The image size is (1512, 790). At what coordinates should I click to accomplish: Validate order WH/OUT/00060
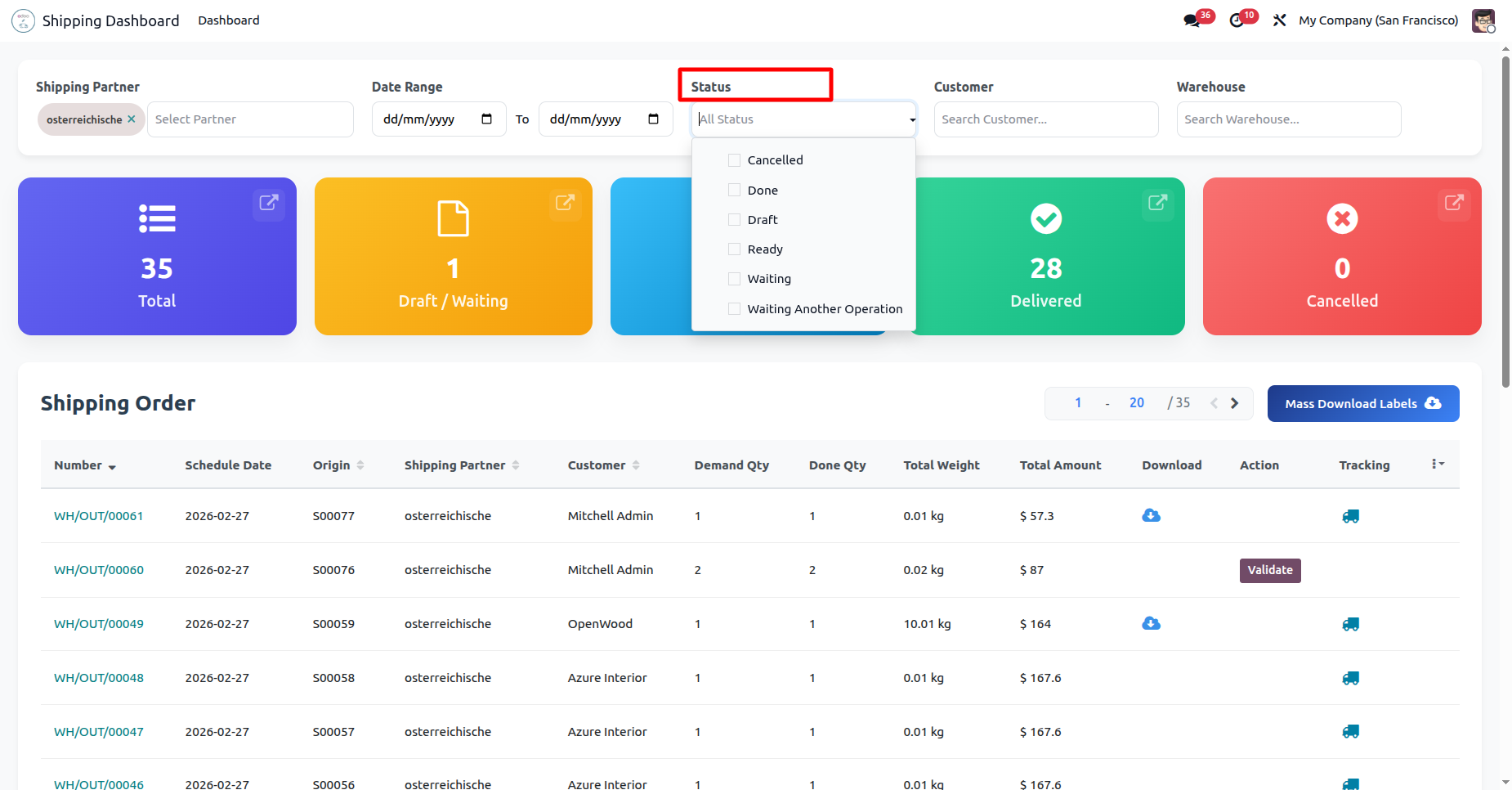pyautogui.click(x=1270, y=570)
